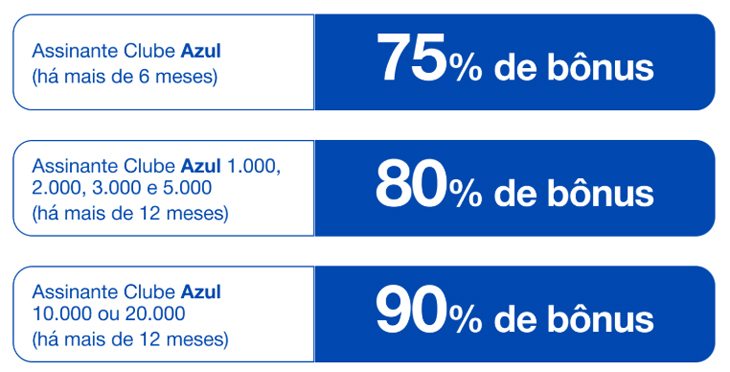The image size is (730, 372).
Task: Click 'de bônus' text beside 75%
Action: 574,68
